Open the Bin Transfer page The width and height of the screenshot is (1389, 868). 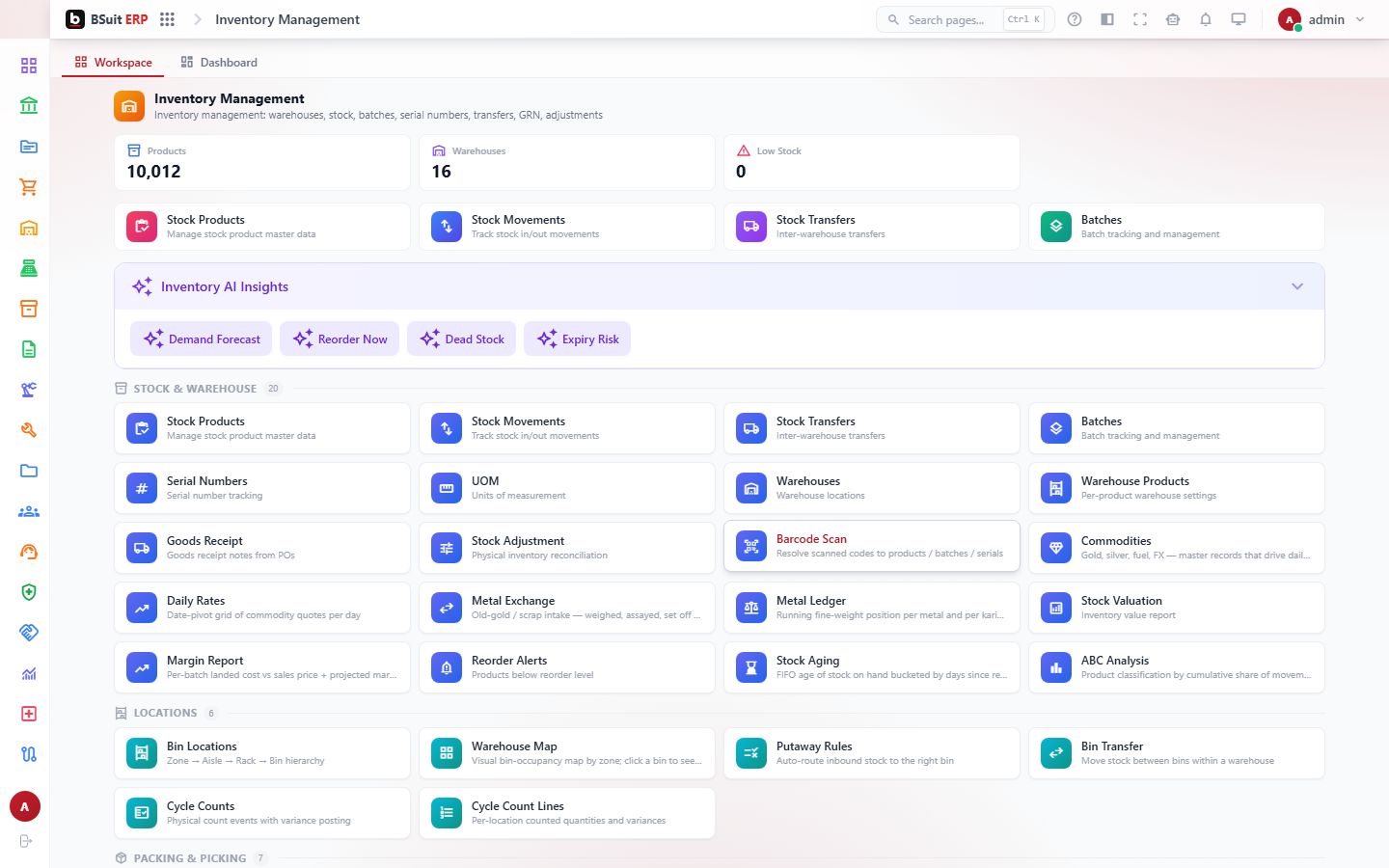(1177, 753)
